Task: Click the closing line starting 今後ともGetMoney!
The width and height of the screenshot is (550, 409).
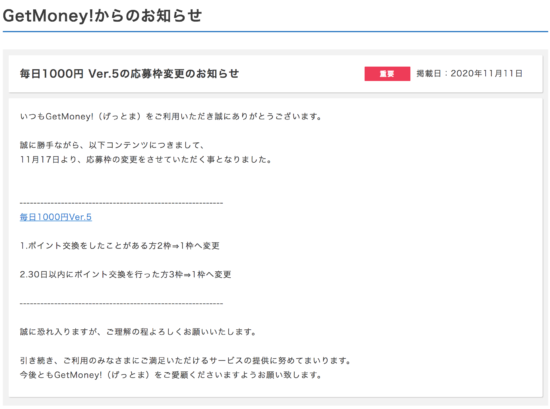Action: coord(171,375)
